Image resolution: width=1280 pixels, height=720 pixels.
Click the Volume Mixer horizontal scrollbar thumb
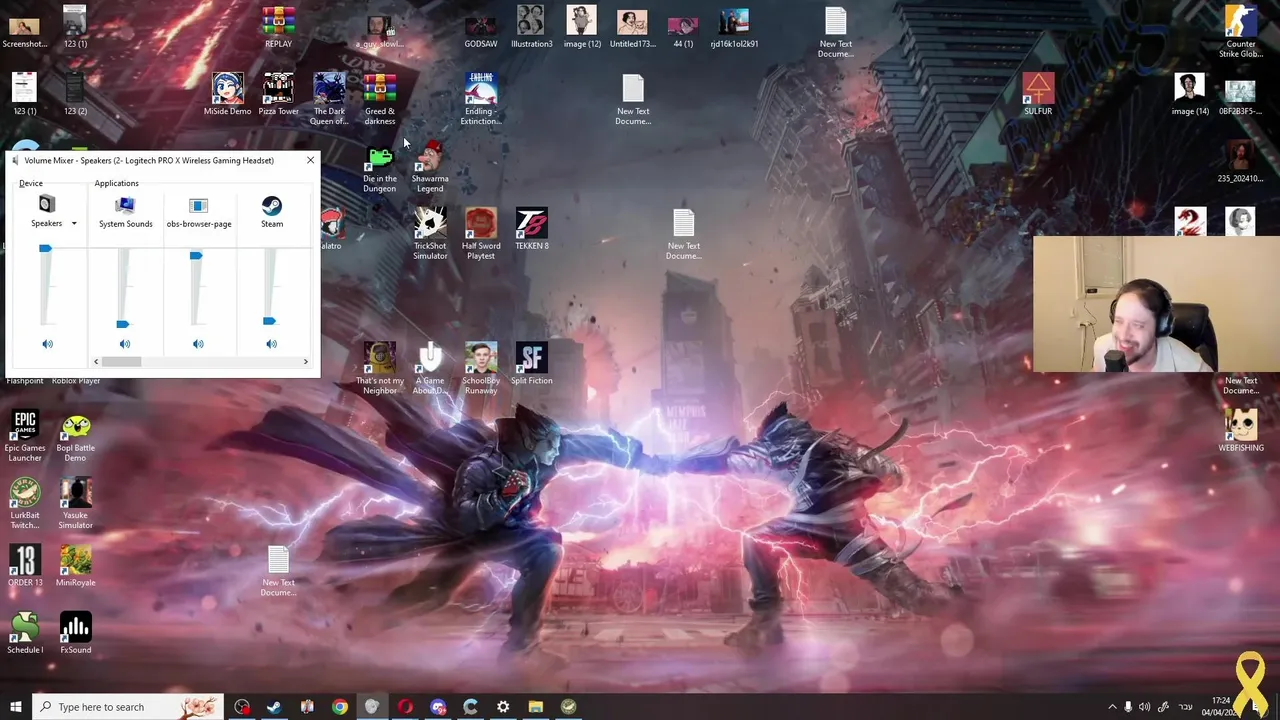(121, 361)
